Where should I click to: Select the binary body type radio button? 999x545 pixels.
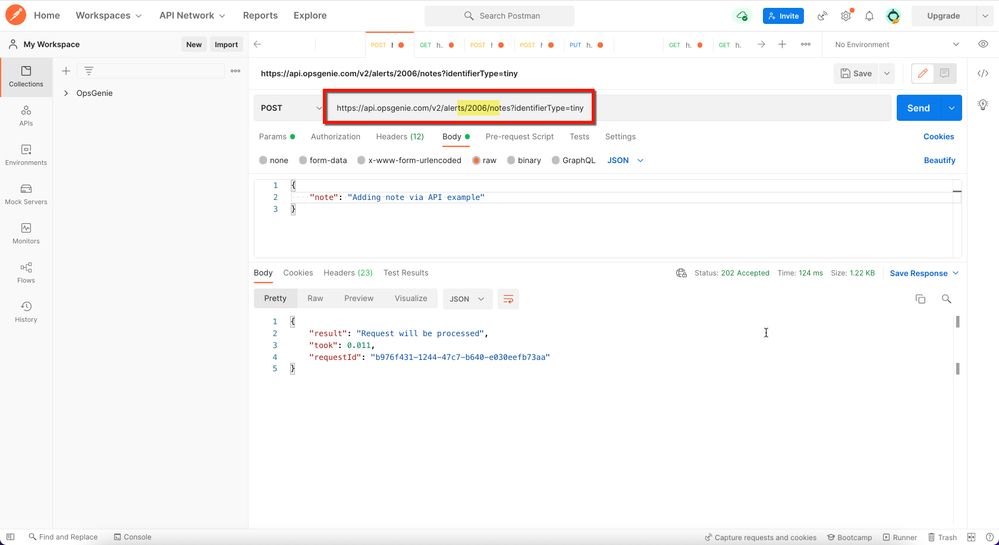pyautogui.click(x=511, y=161)
